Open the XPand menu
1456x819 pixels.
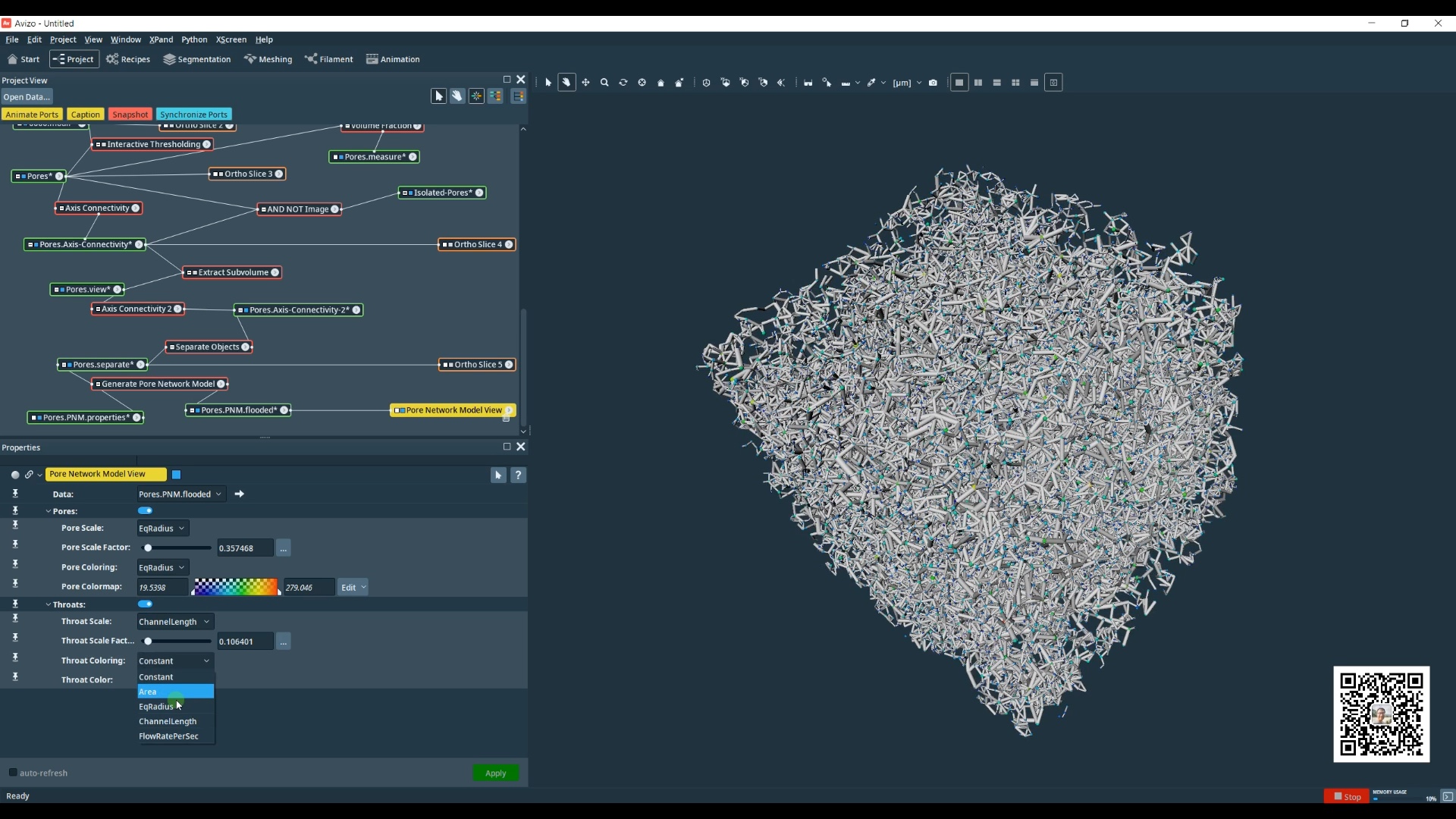point(161,39)
